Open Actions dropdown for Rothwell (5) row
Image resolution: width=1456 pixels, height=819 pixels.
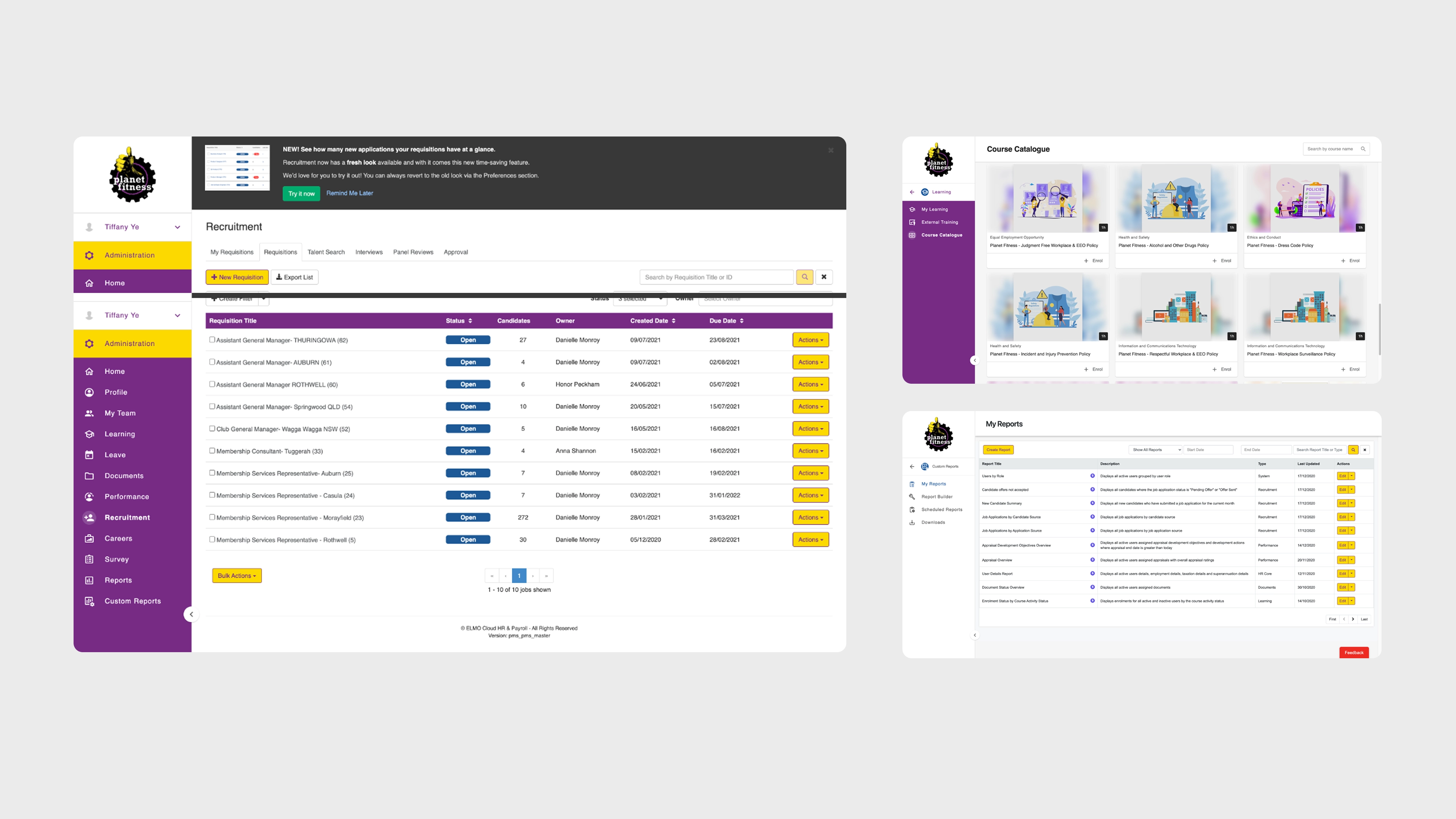(811, 540)
